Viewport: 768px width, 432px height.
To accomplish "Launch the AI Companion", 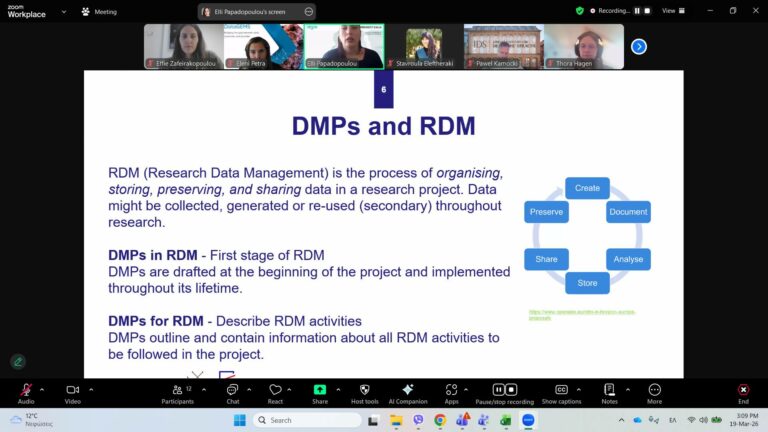I will (407, 390).
